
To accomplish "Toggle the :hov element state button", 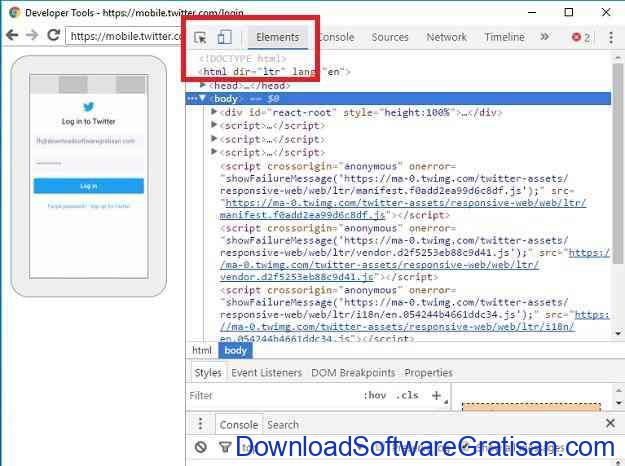I will click(374, 395).
